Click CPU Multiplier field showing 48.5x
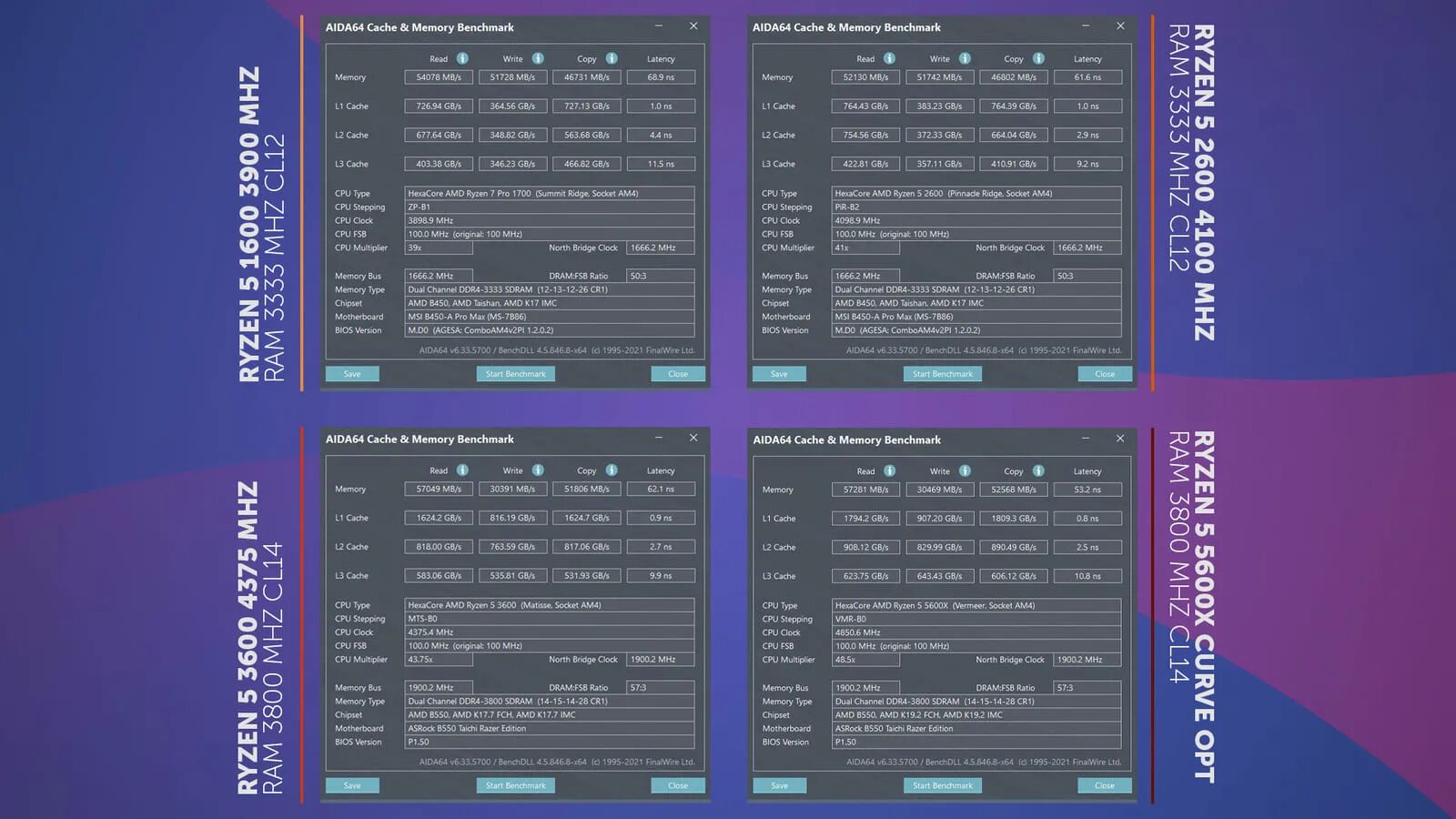 (865, 660)
